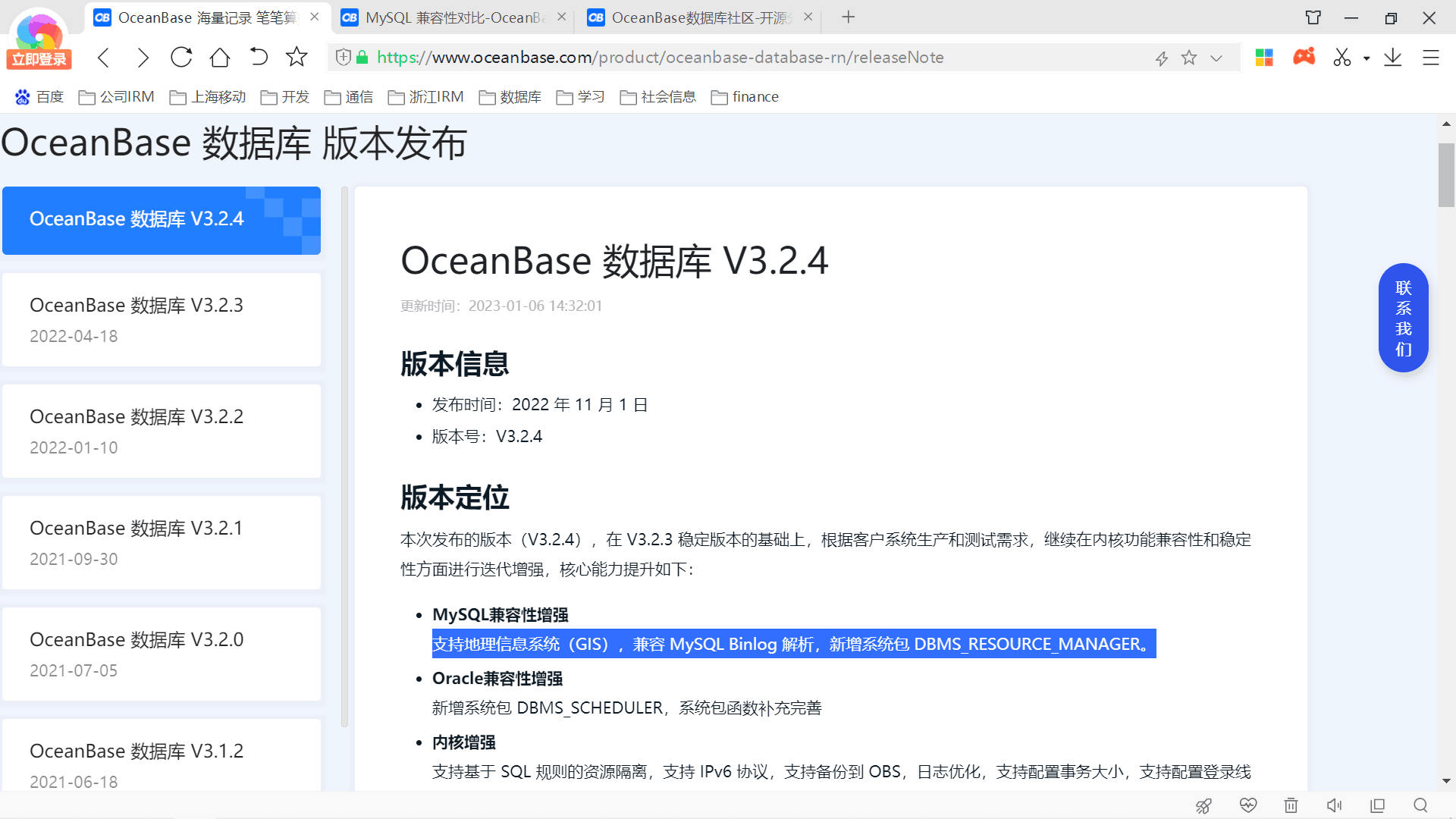Image resolution: width=1456 pixels, height=819 pixels.
Task: Open the OceanBase 数据库 V3.2.3 release card
Action: point(162,319)
